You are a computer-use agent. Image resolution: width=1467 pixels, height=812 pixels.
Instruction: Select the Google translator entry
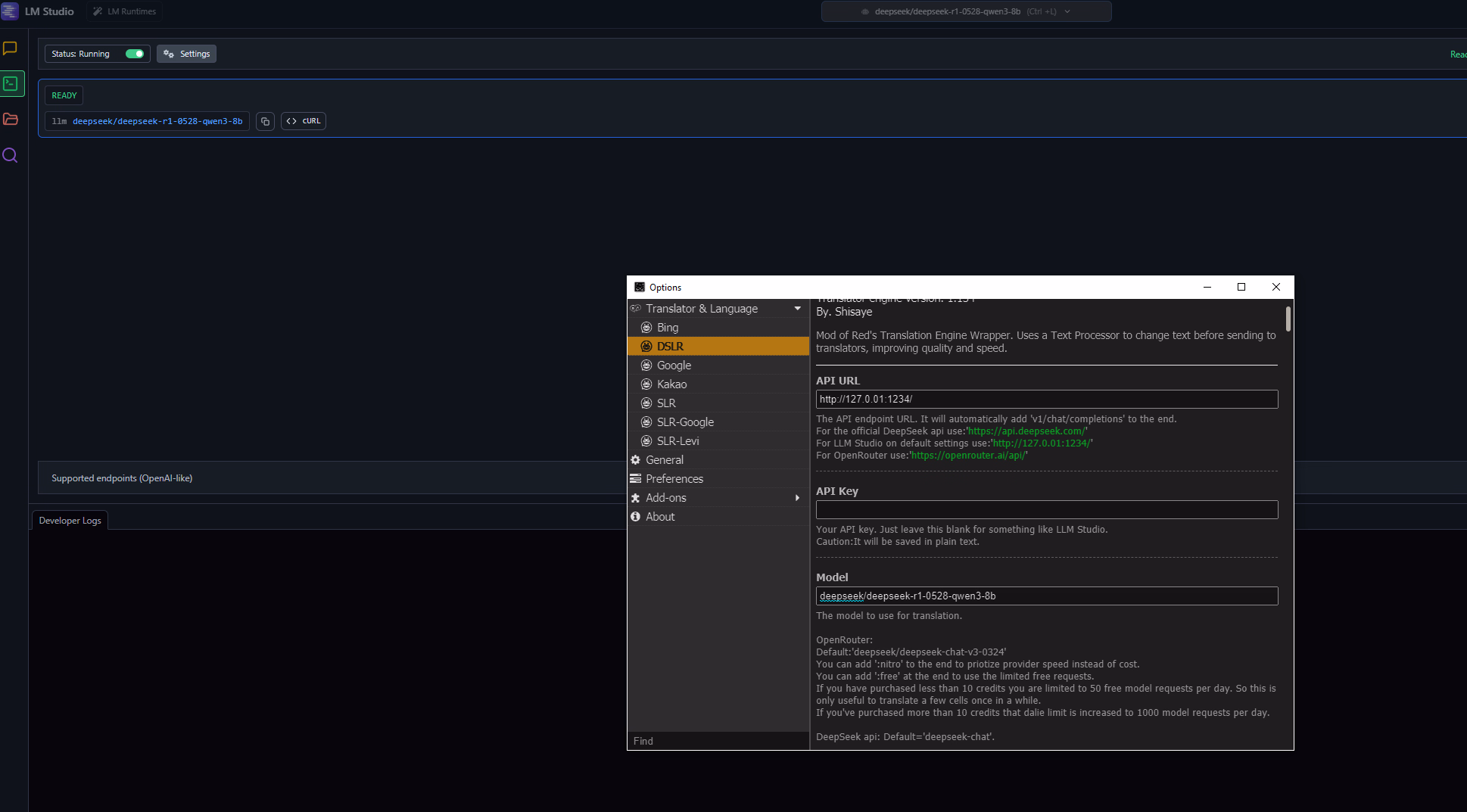point(674,366)
